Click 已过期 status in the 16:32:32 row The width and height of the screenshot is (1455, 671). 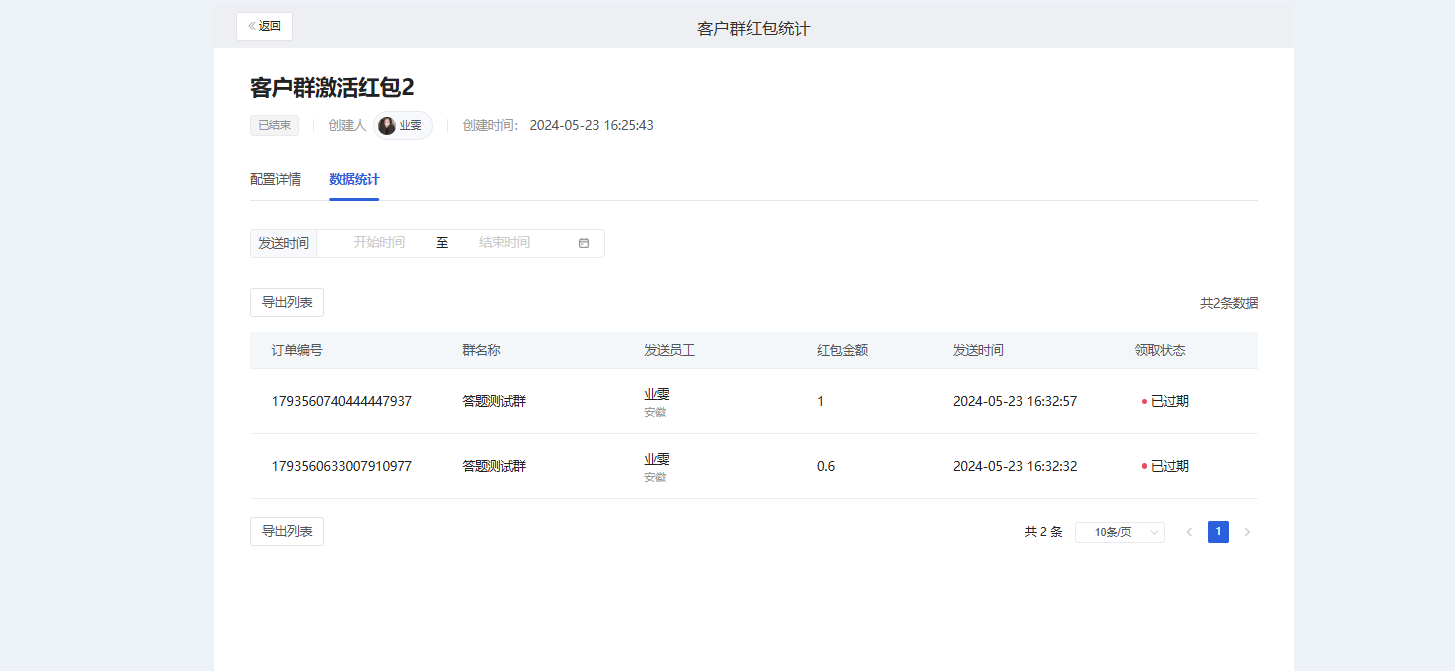[1169, 466]
